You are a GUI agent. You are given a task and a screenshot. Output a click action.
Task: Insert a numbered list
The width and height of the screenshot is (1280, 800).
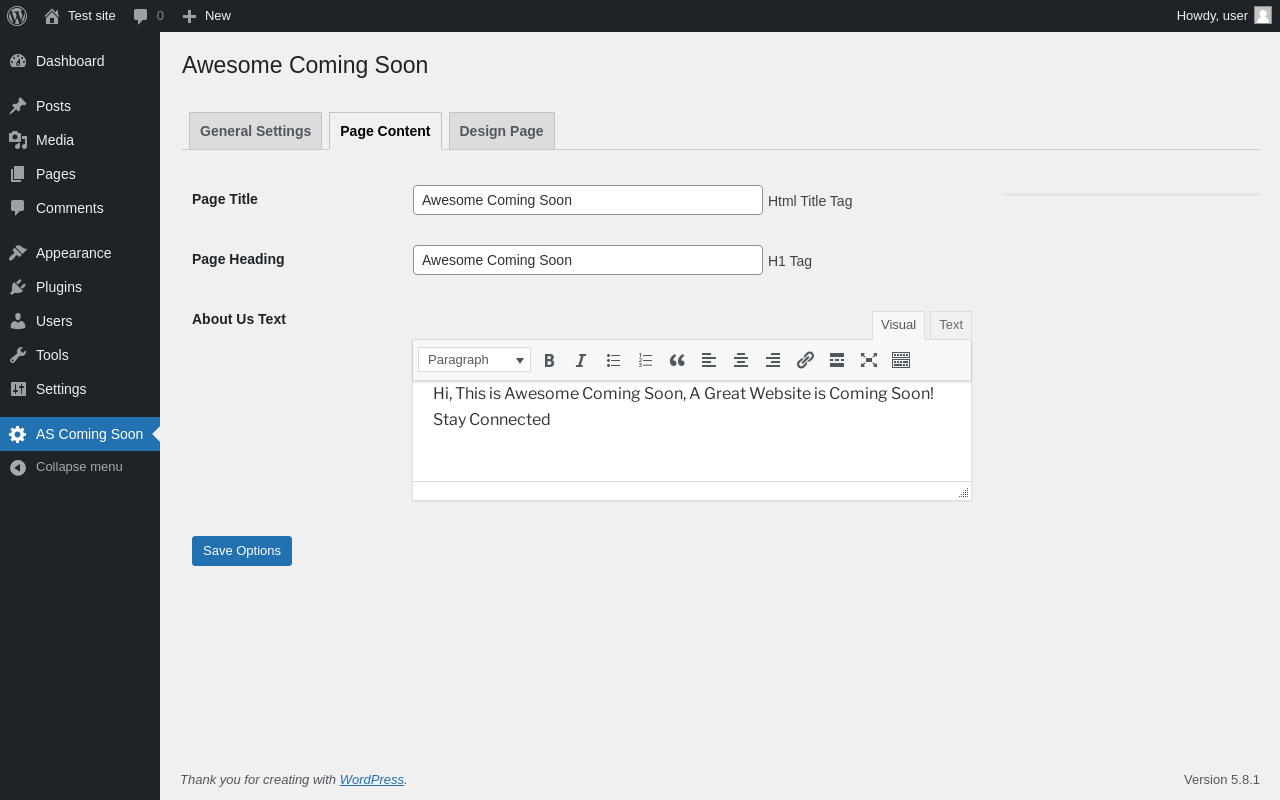pos(645,360)
